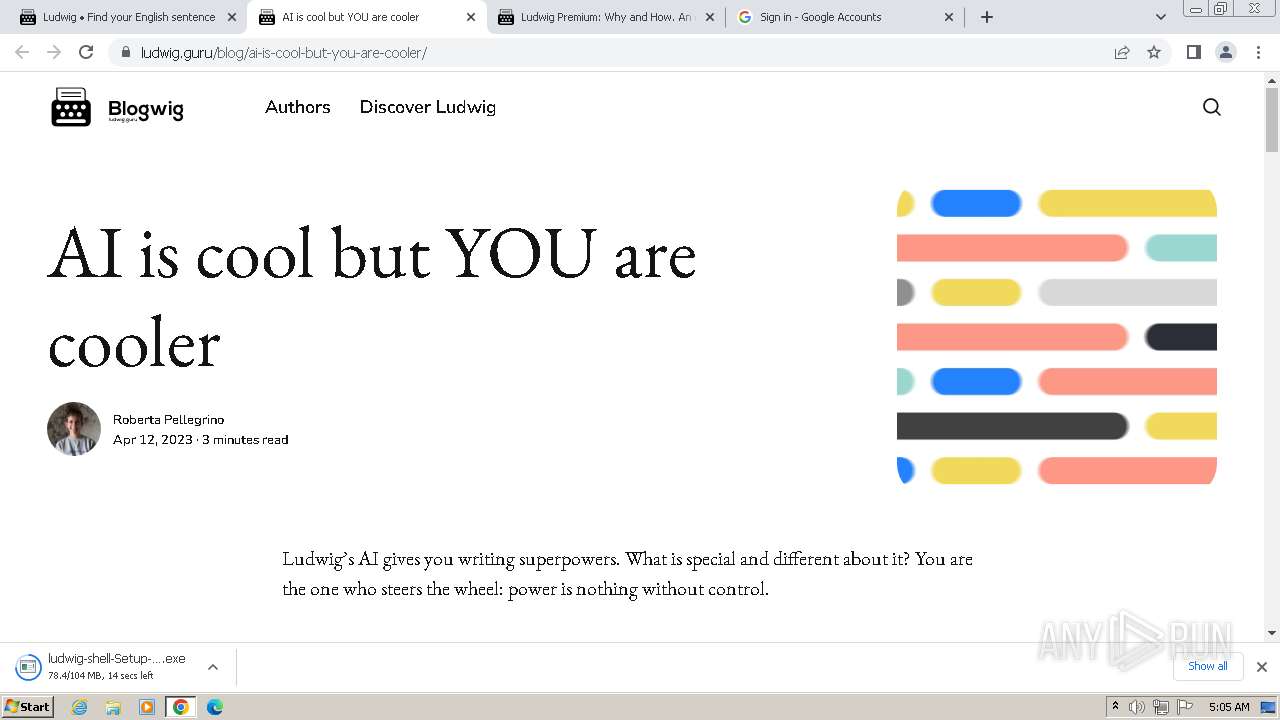Click the 'Apr 12, 2023 · 3 minutes read' text

[201, 440]
